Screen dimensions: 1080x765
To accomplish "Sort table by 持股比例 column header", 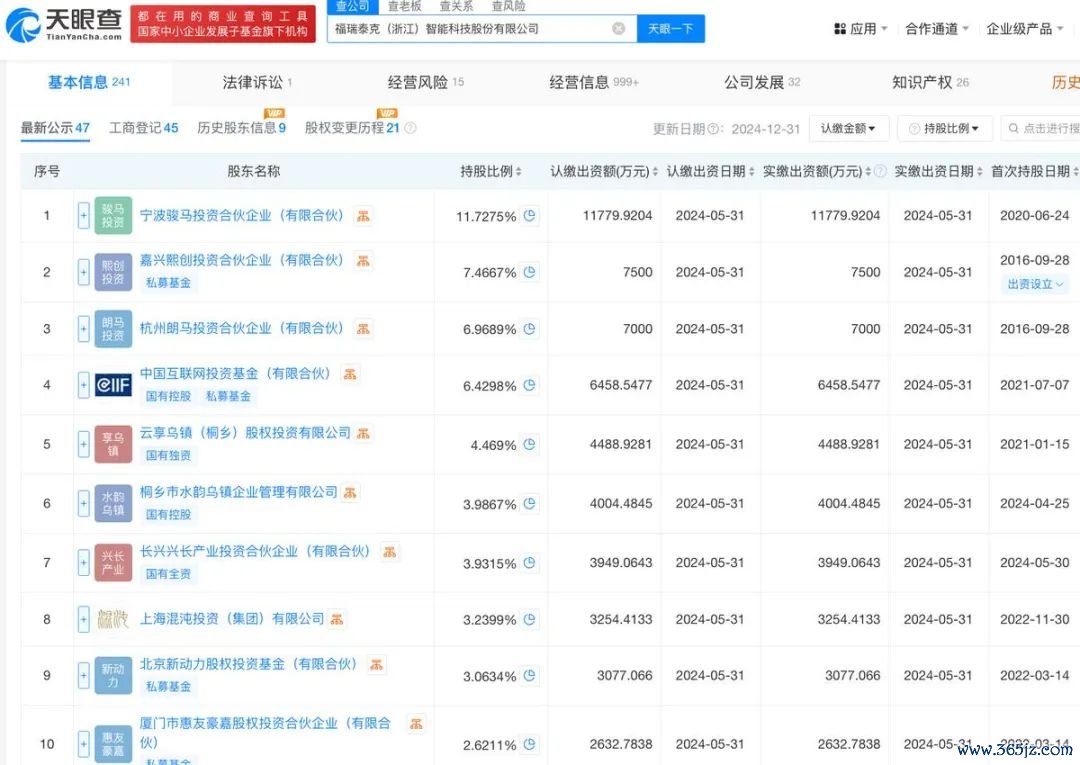I will 491,171.
